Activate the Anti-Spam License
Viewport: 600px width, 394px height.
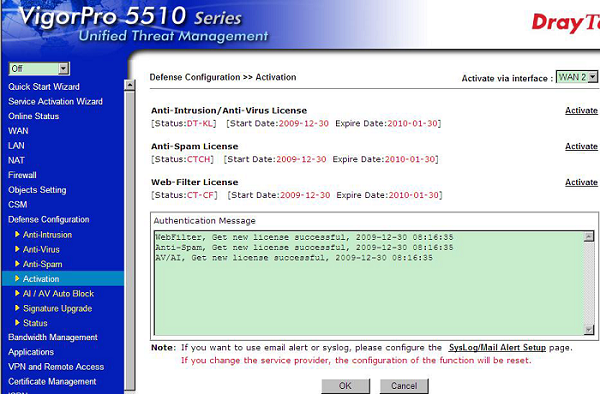pos(581,147)
